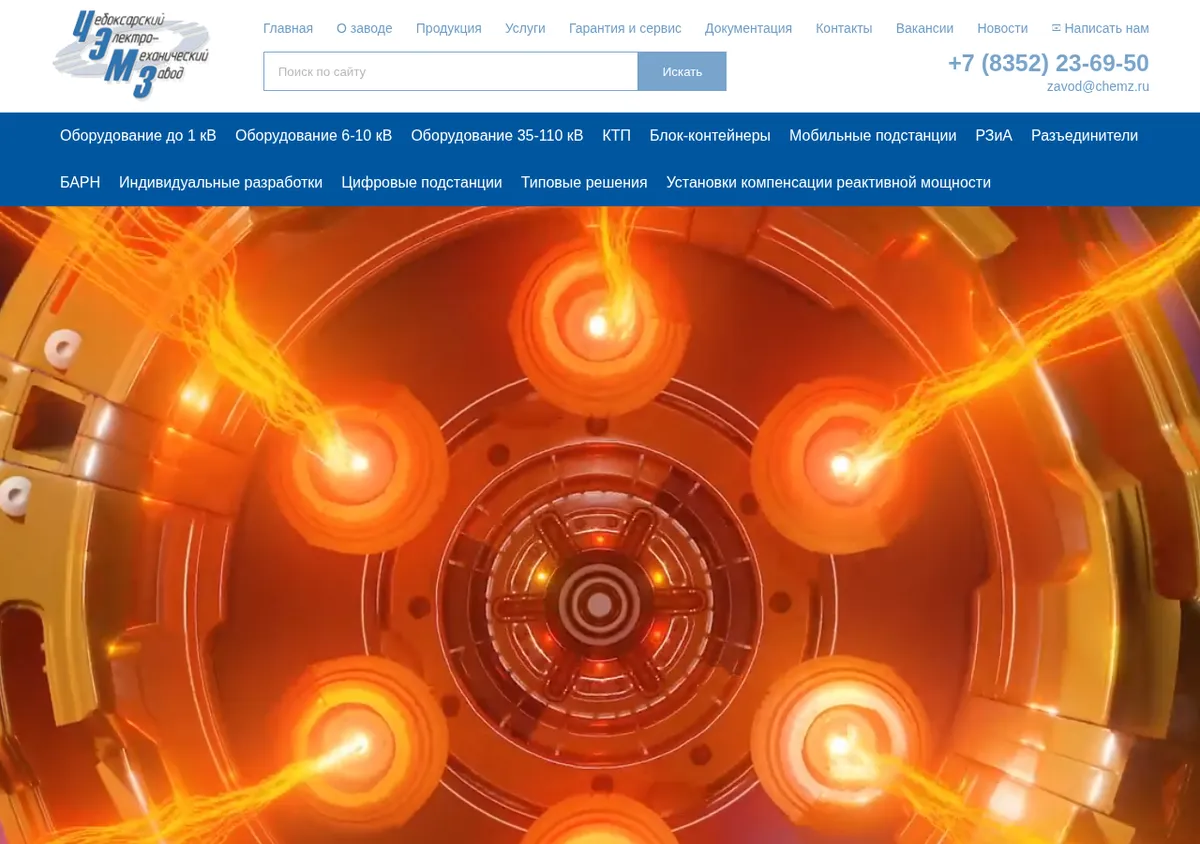
Task: Focus the Поиск по сайту field
Action: [x=451, y=71]
